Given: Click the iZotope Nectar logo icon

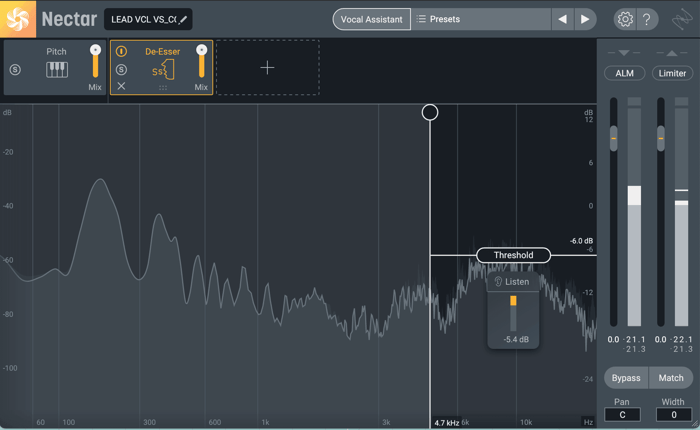Looking at the screenshot, I should [x=18, y=19].
